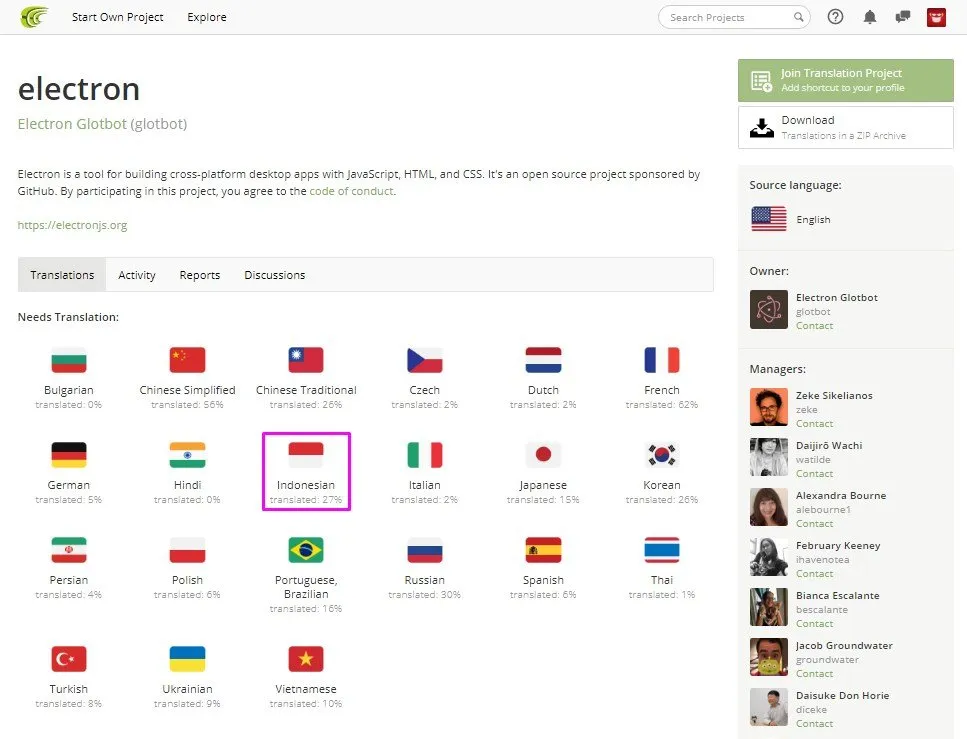Click the Join Translation Project button
The width and height of the screenshot is (967, 739).
(x=846, y=80)
